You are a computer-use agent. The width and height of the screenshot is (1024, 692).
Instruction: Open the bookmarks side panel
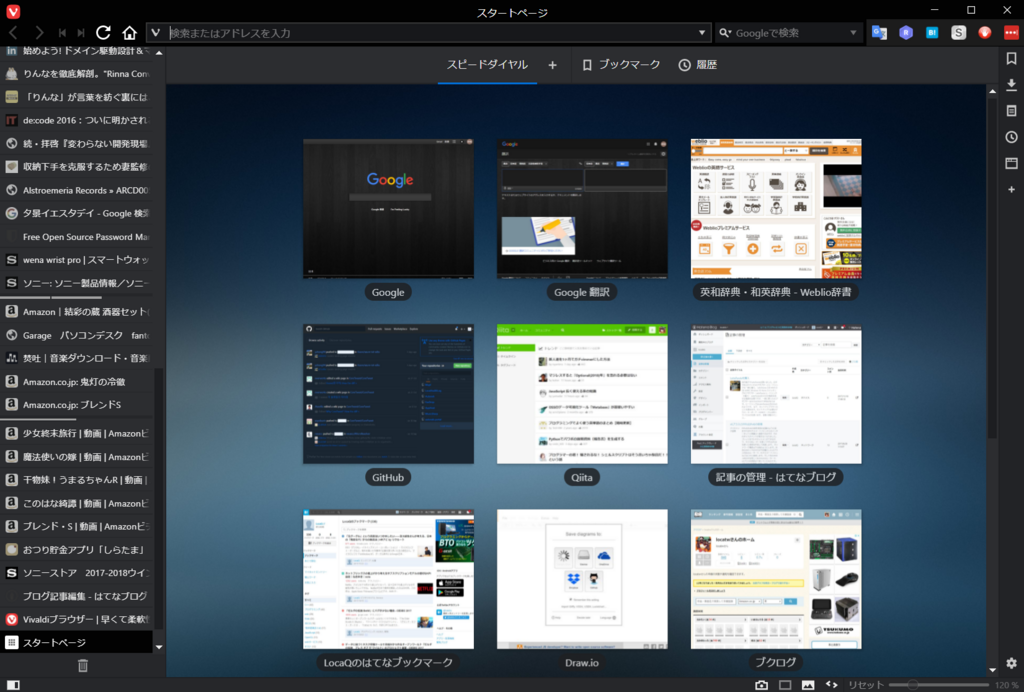1011,58
